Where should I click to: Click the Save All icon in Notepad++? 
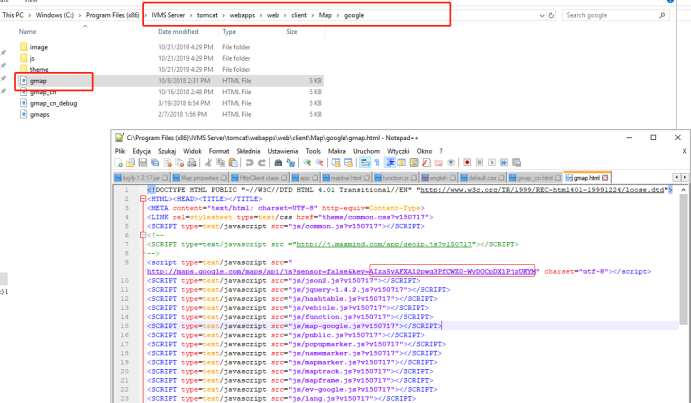point(155,163)
